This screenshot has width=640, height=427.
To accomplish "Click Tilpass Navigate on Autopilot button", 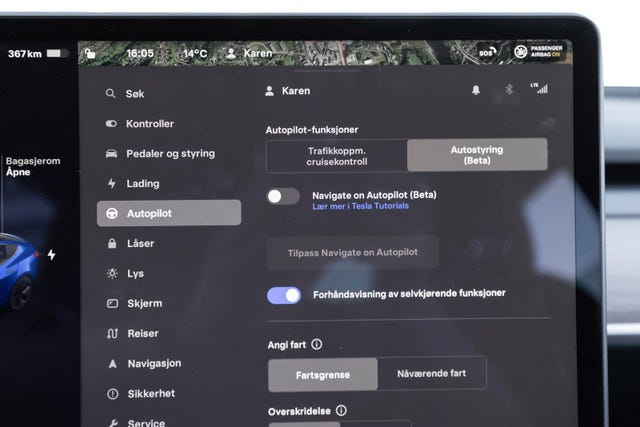I will [x=353, y=252].
